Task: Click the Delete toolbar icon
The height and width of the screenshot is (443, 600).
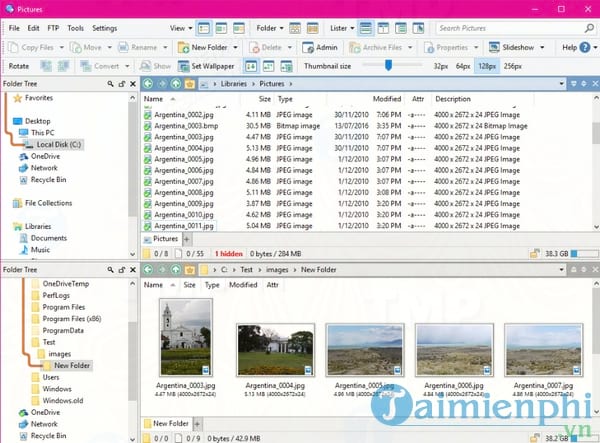Action: click(x=266, y=47)
